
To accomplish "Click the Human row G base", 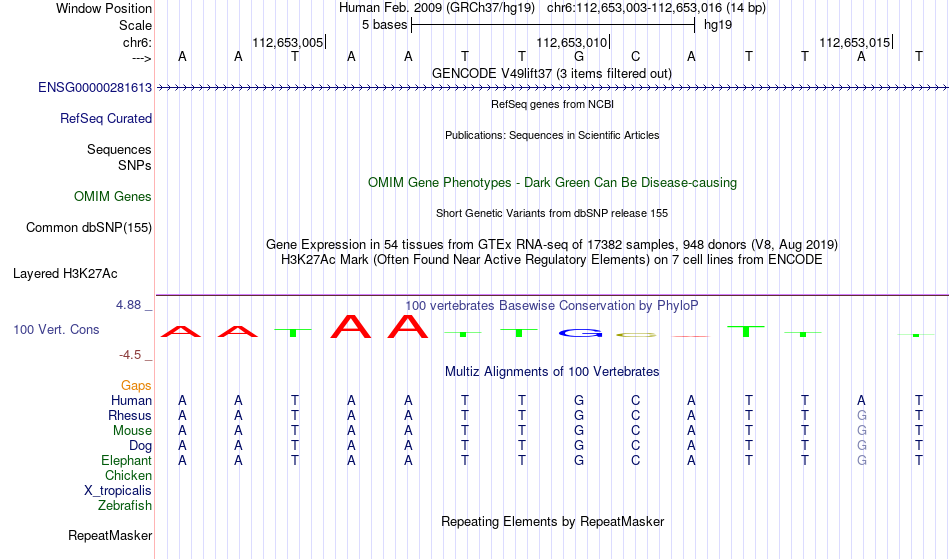I will [579, 401].
